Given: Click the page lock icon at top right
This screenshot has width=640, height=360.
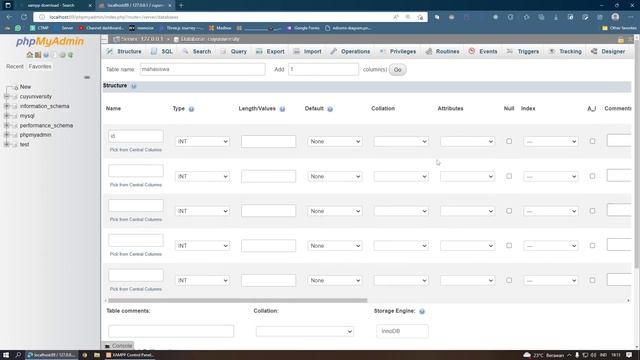Looking at the screenshot, I should 621,40.
